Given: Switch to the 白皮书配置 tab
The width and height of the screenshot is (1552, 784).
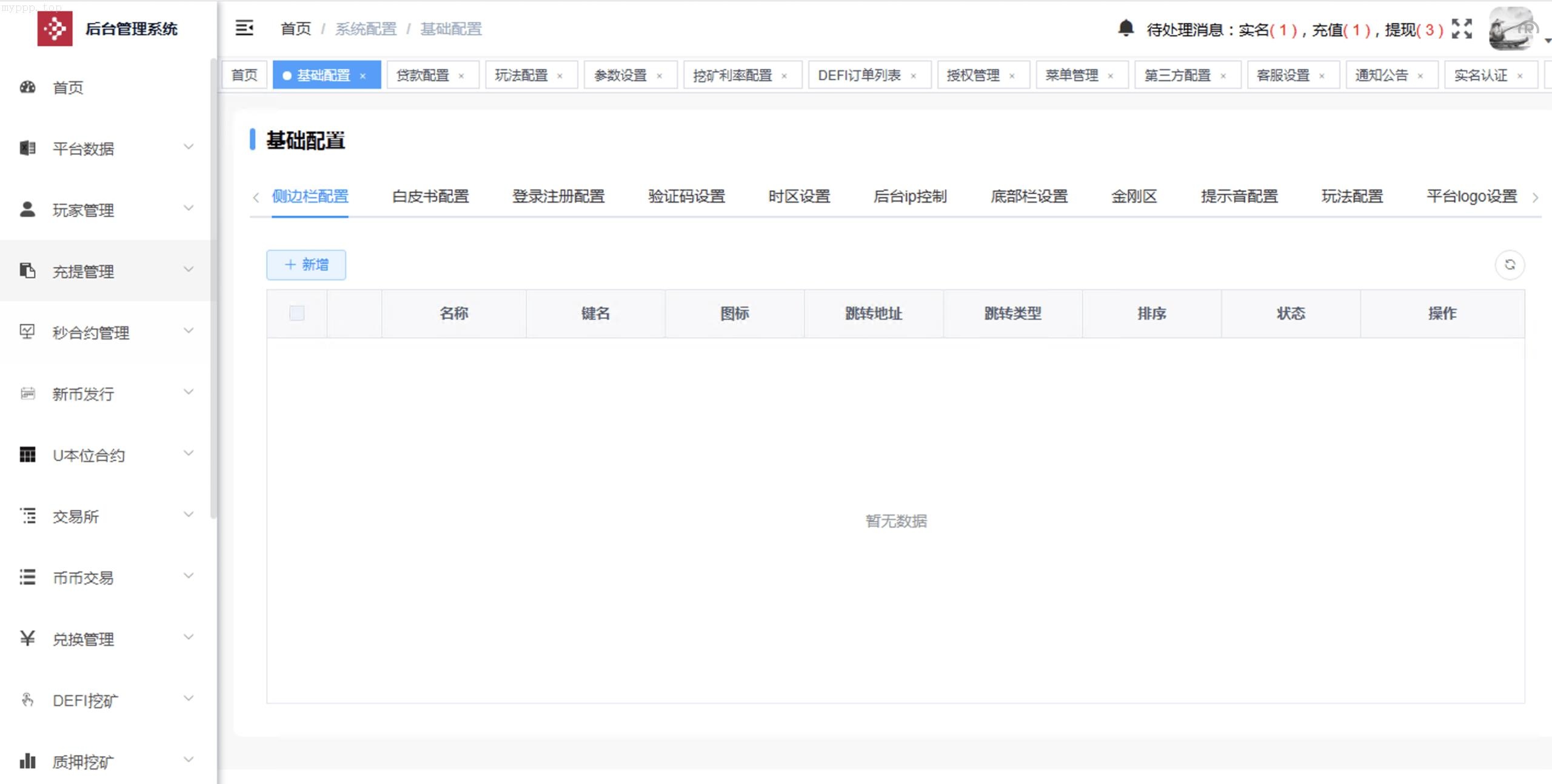Looking at the screenshot, I should [430, 196].
